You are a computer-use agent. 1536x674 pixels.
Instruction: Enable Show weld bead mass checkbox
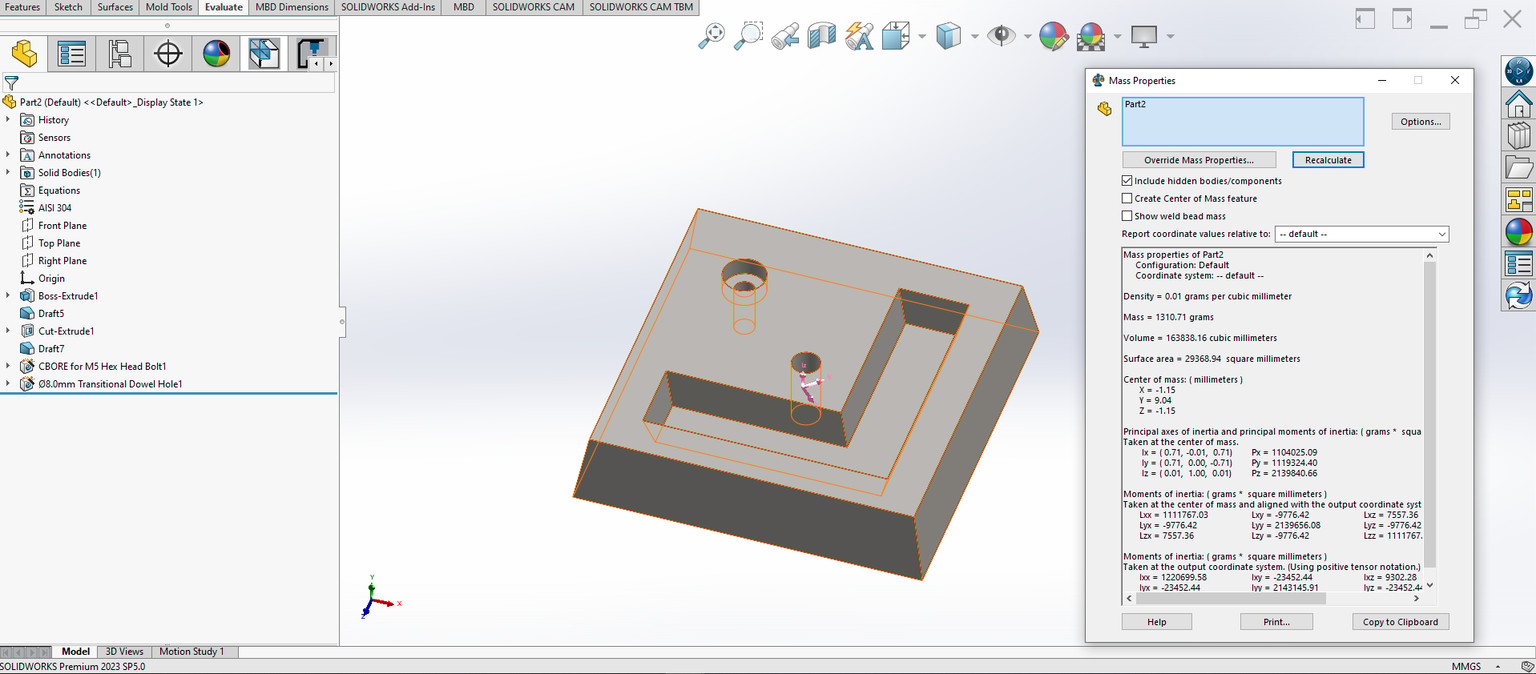(x=1127, y=216)
